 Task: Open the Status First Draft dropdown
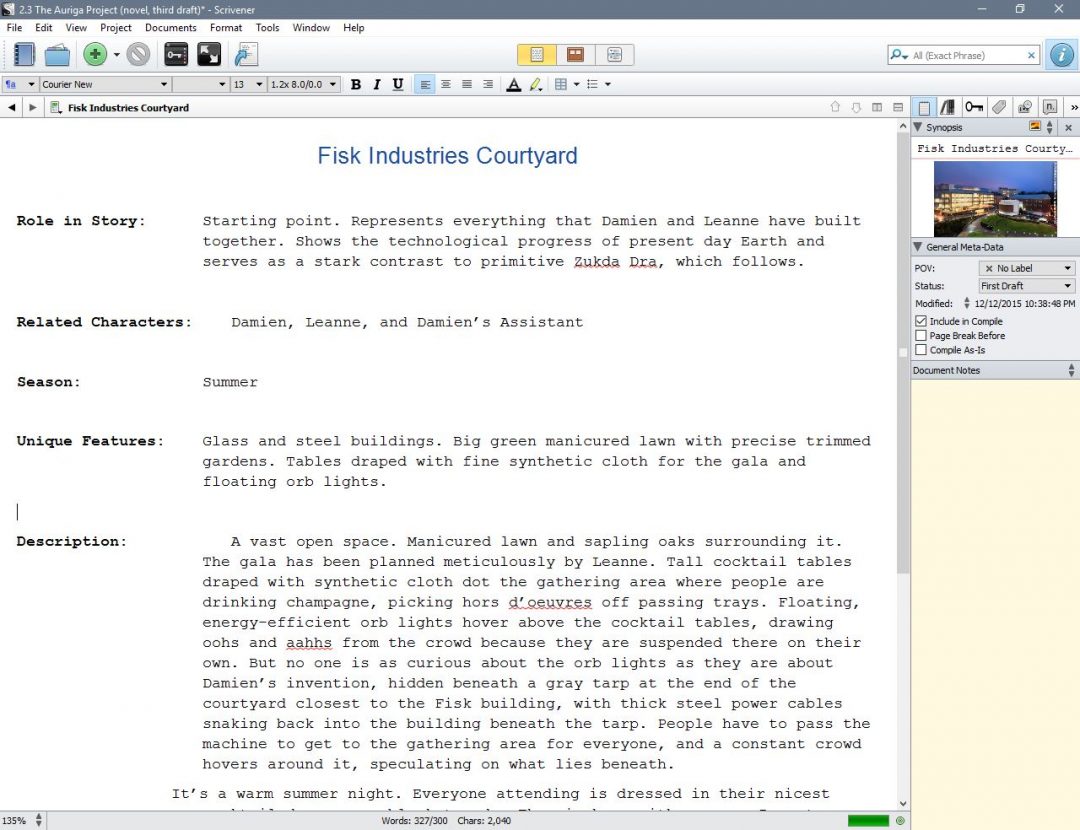coord(1026,286)
